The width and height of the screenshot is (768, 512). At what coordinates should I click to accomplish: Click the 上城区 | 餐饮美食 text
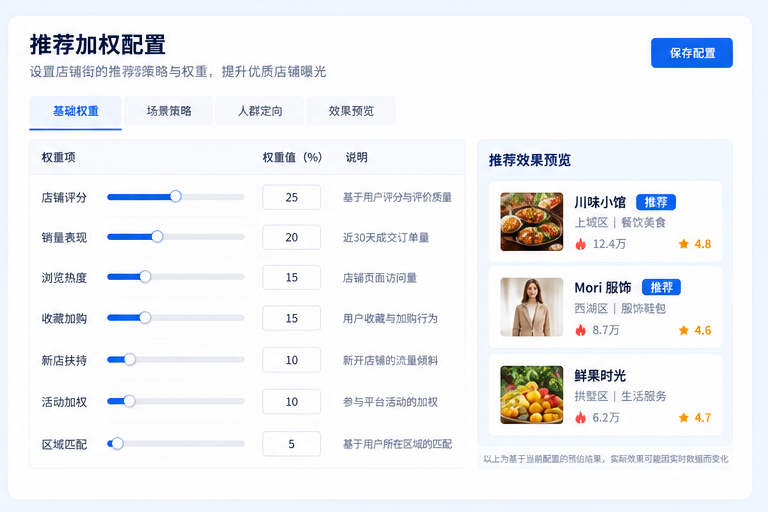[x=620, y=222]
